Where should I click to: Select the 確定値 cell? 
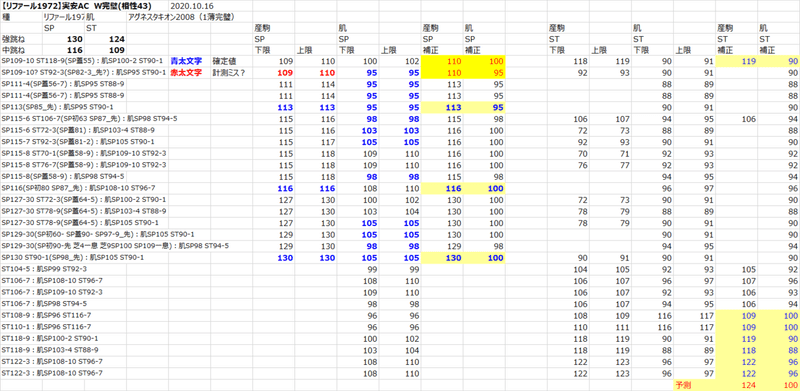click(223, 61)
